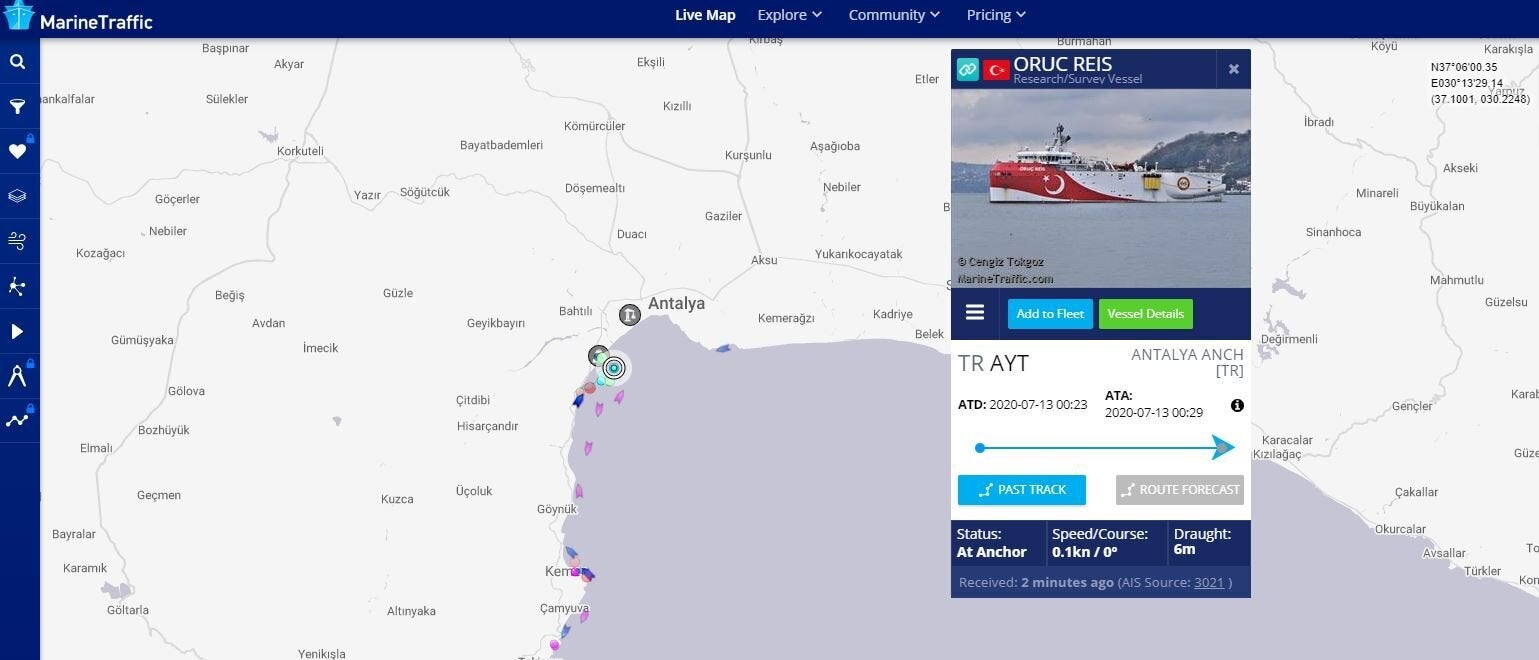Click the ROUTE FORECAST button

point(1180,490)
